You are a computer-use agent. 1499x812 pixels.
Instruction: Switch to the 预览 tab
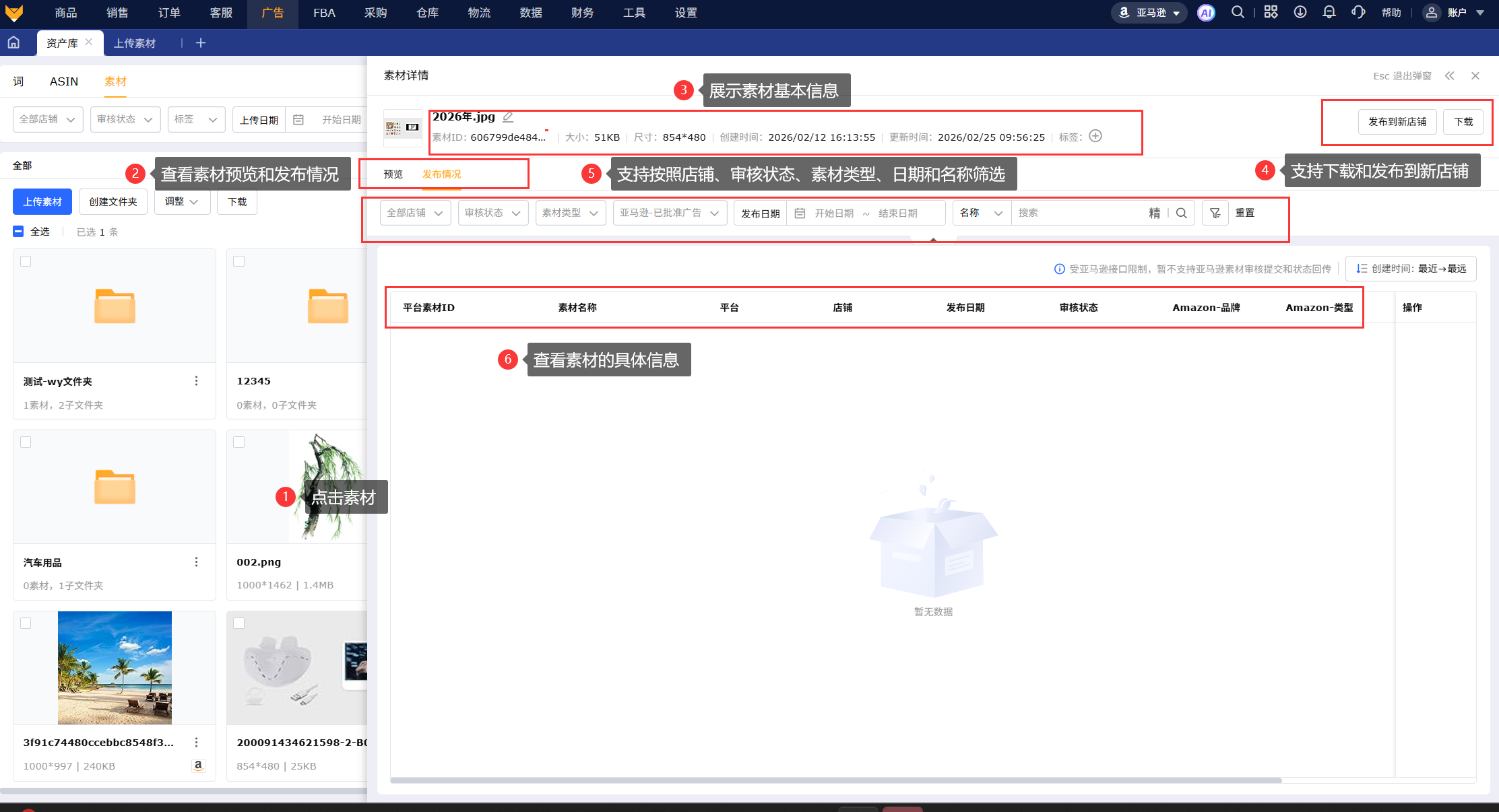[393, 174]
